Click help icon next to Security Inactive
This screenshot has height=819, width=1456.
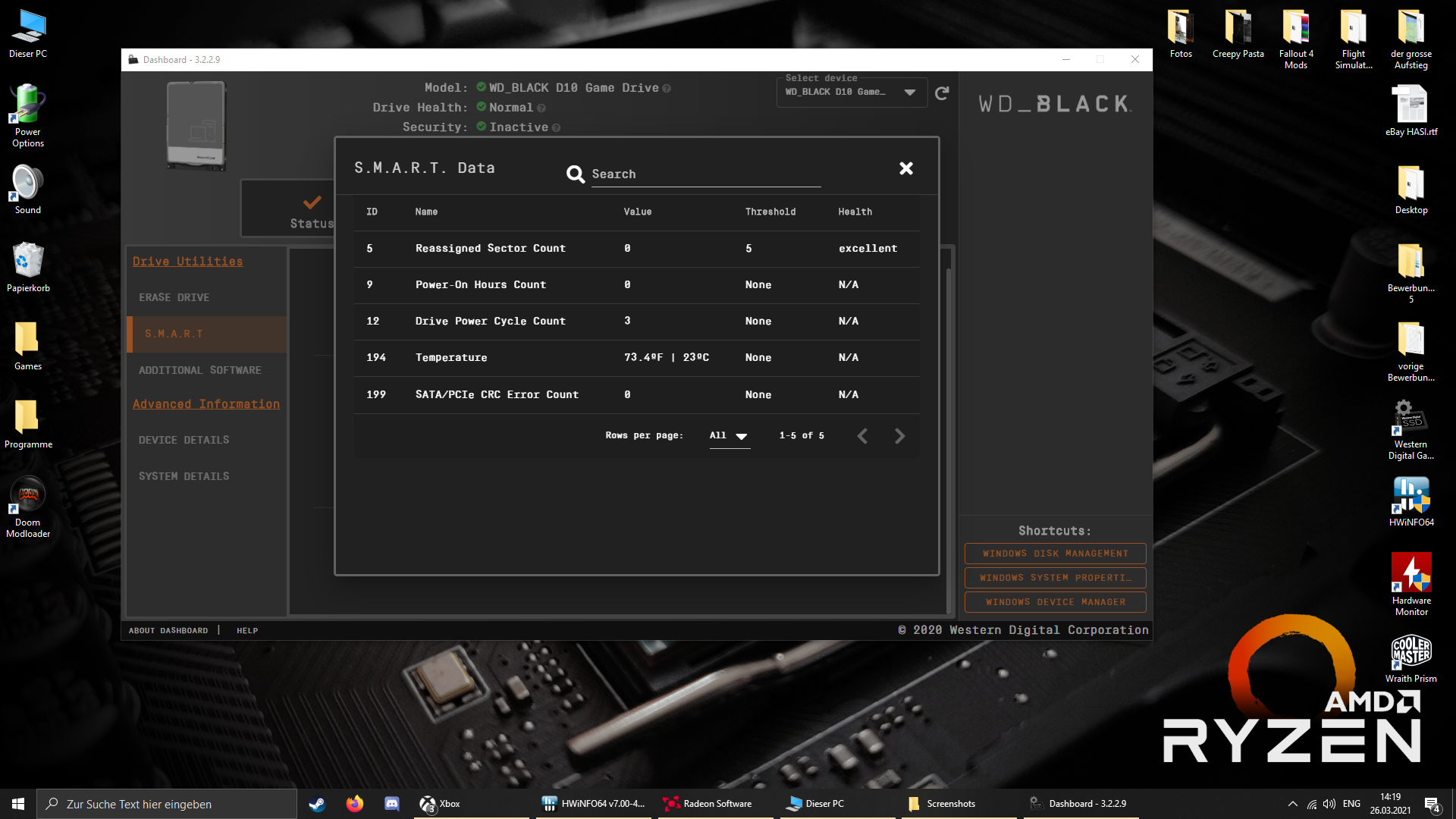pos(556,128)
